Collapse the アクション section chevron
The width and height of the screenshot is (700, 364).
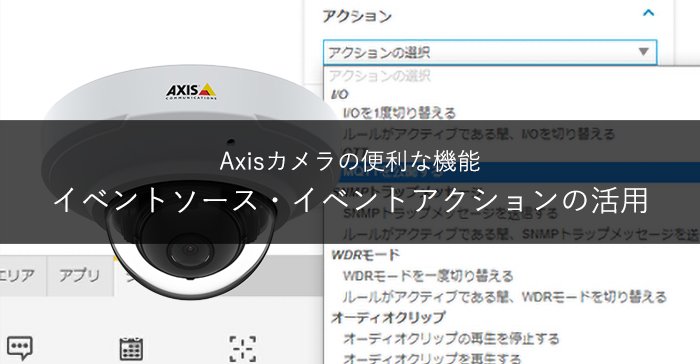tap(649, 13)
